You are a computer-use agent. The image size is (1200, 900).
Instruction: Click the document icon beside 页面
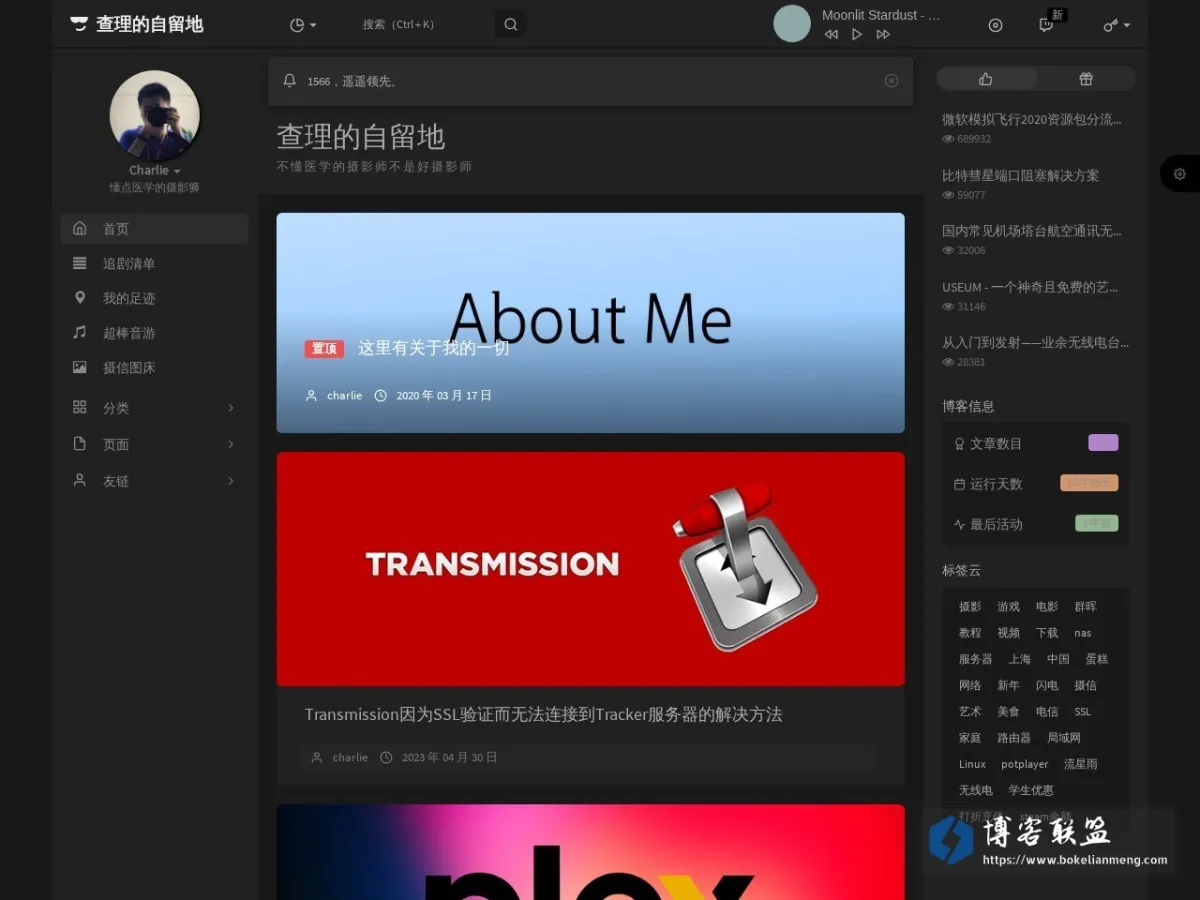pos(80,444)
